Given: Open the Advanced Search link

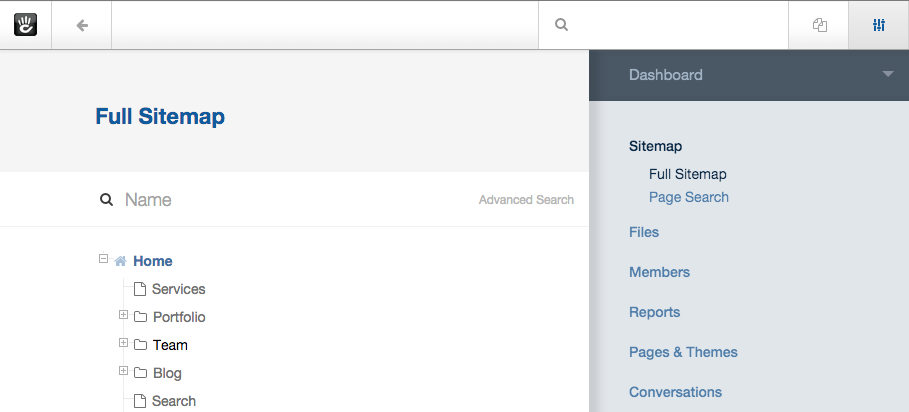Looking at the screenshot, I should 526,200.
